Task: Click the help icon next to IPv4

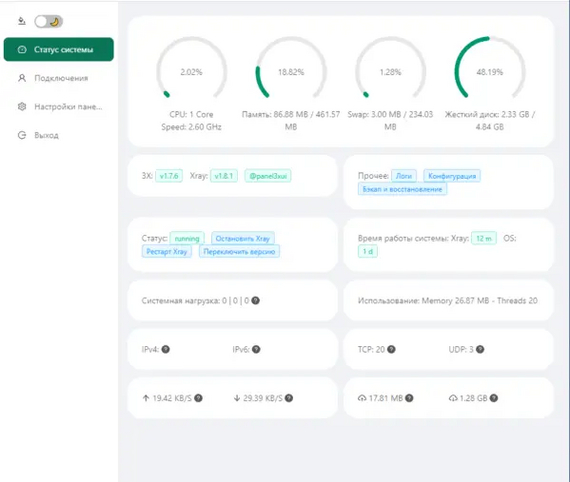Action: click(x=165, y=349)
